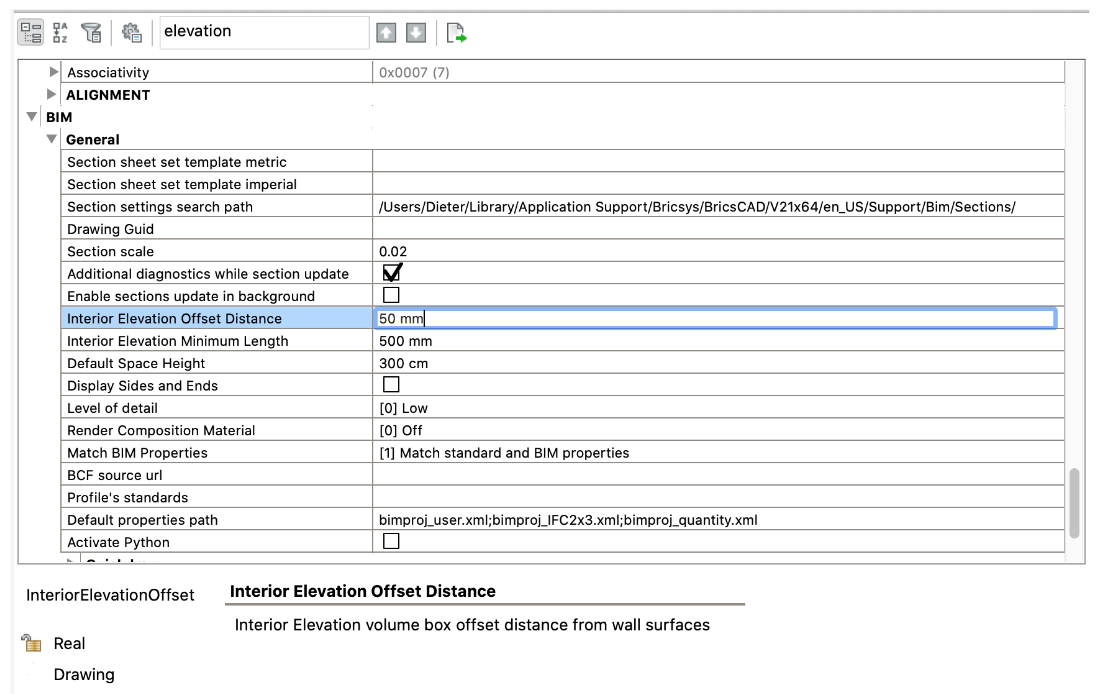Click the [0] Low detail value
The width and height of the screenshot is (1096, 694).
coord(403,408)
